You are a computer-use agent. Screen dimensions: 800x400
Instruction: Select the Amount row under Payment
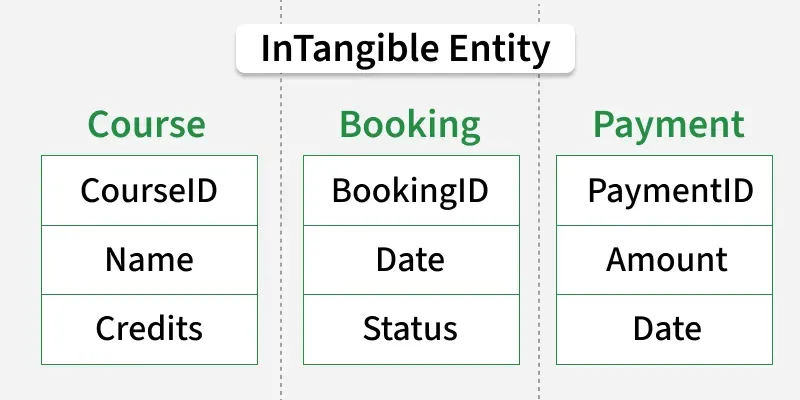point(666,260)
